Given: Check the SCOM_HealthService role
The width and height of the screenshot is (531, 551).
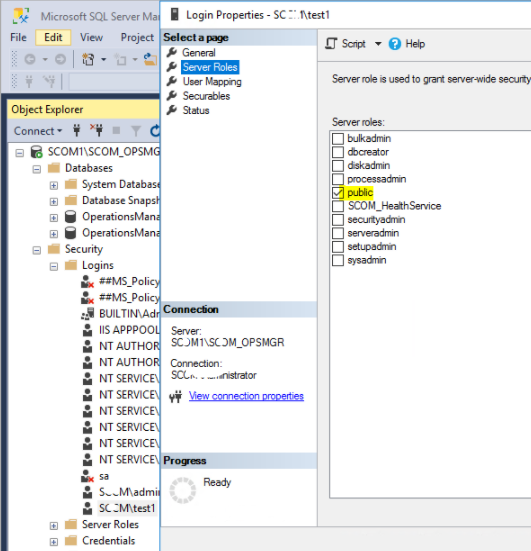Looking at the screenshot, I should (x=338, y=206).
